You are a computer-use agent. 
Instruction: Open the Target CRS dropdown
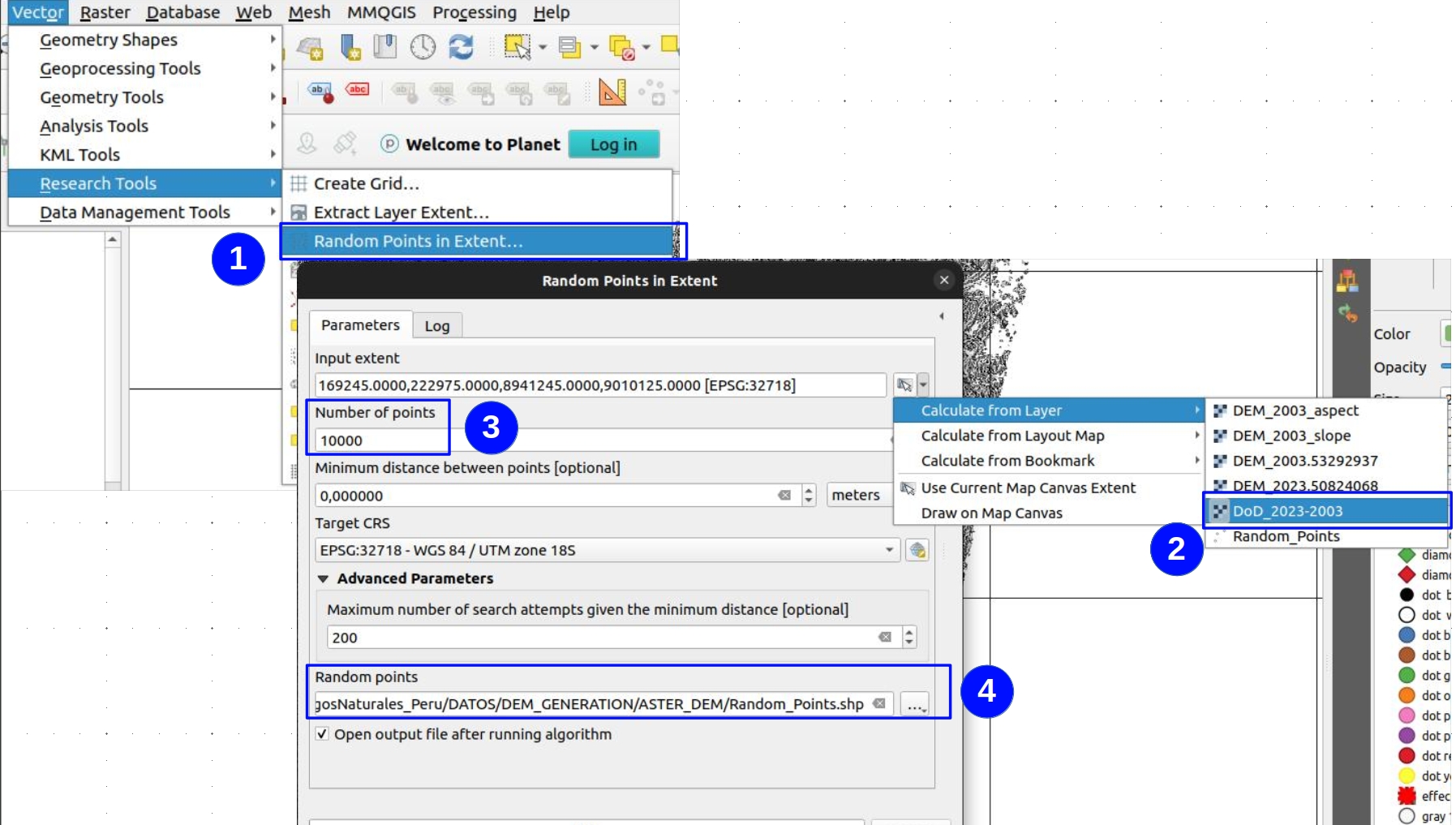coord(889,550)
